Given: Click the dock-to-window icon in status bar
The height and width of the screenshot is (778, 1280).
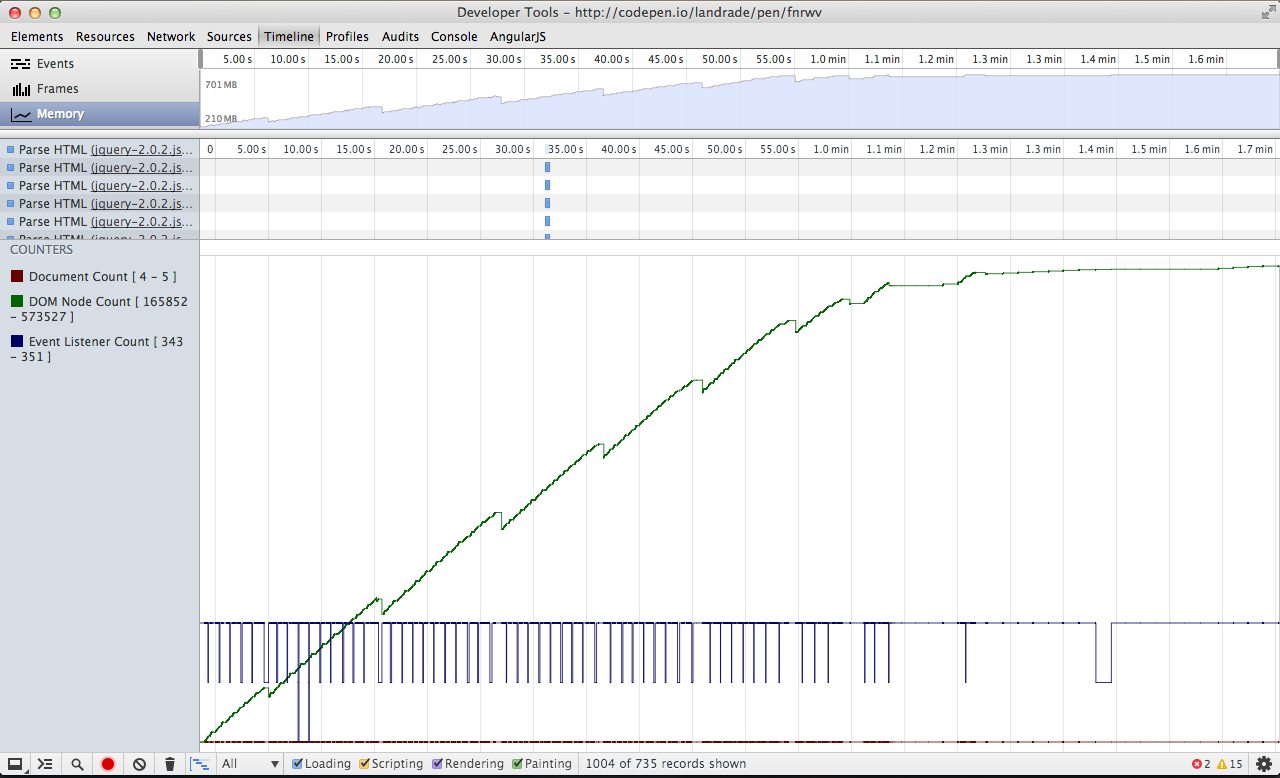Looking at the screenshot, I should [x=14, y=764].
